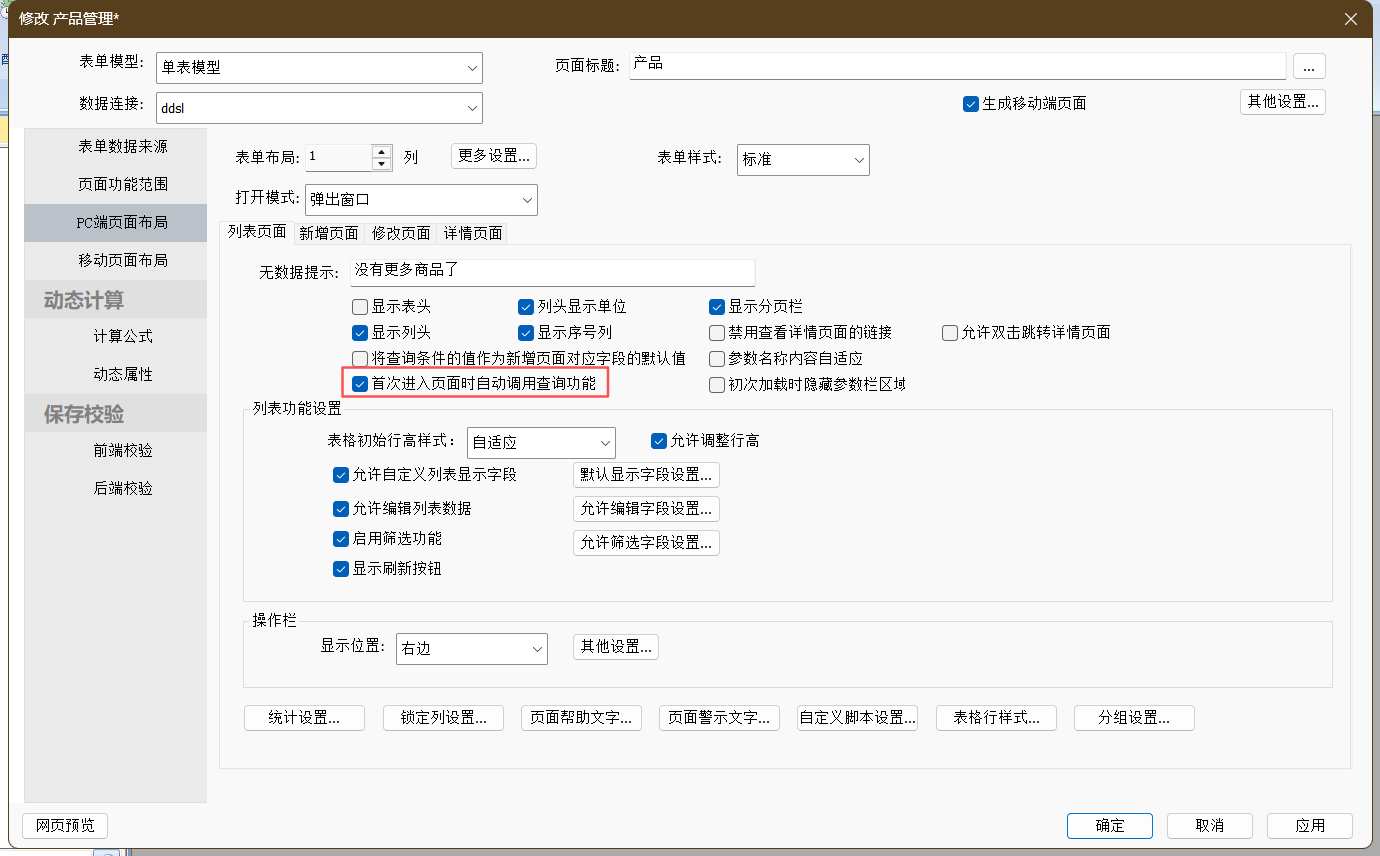Image resolution: width=1380 pixels, height=856 pixels.
Task: Click the 确定 button
Action: (1109, 826)
